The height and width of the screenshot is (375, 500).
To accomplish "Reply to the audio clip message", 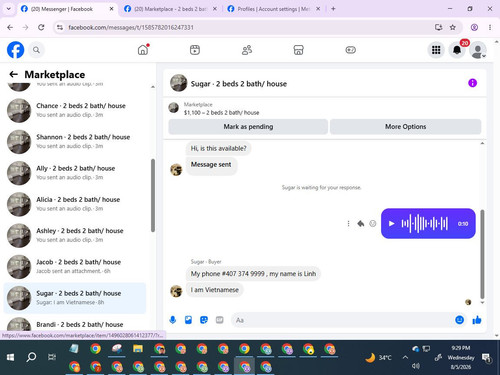I will [361, 224].
